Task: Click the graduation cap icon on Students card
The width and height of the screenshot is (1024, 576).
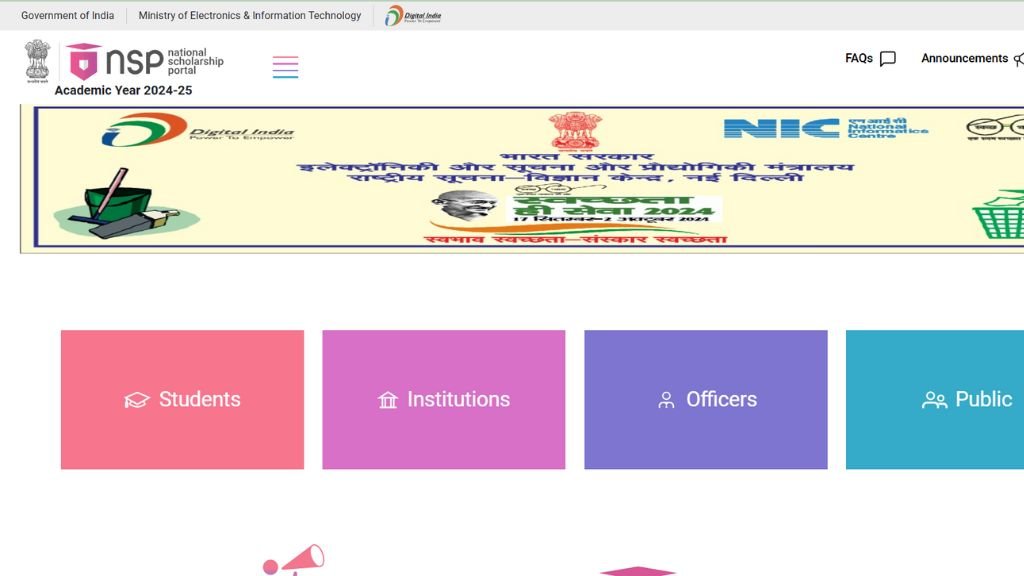Action: pos(137,400)
